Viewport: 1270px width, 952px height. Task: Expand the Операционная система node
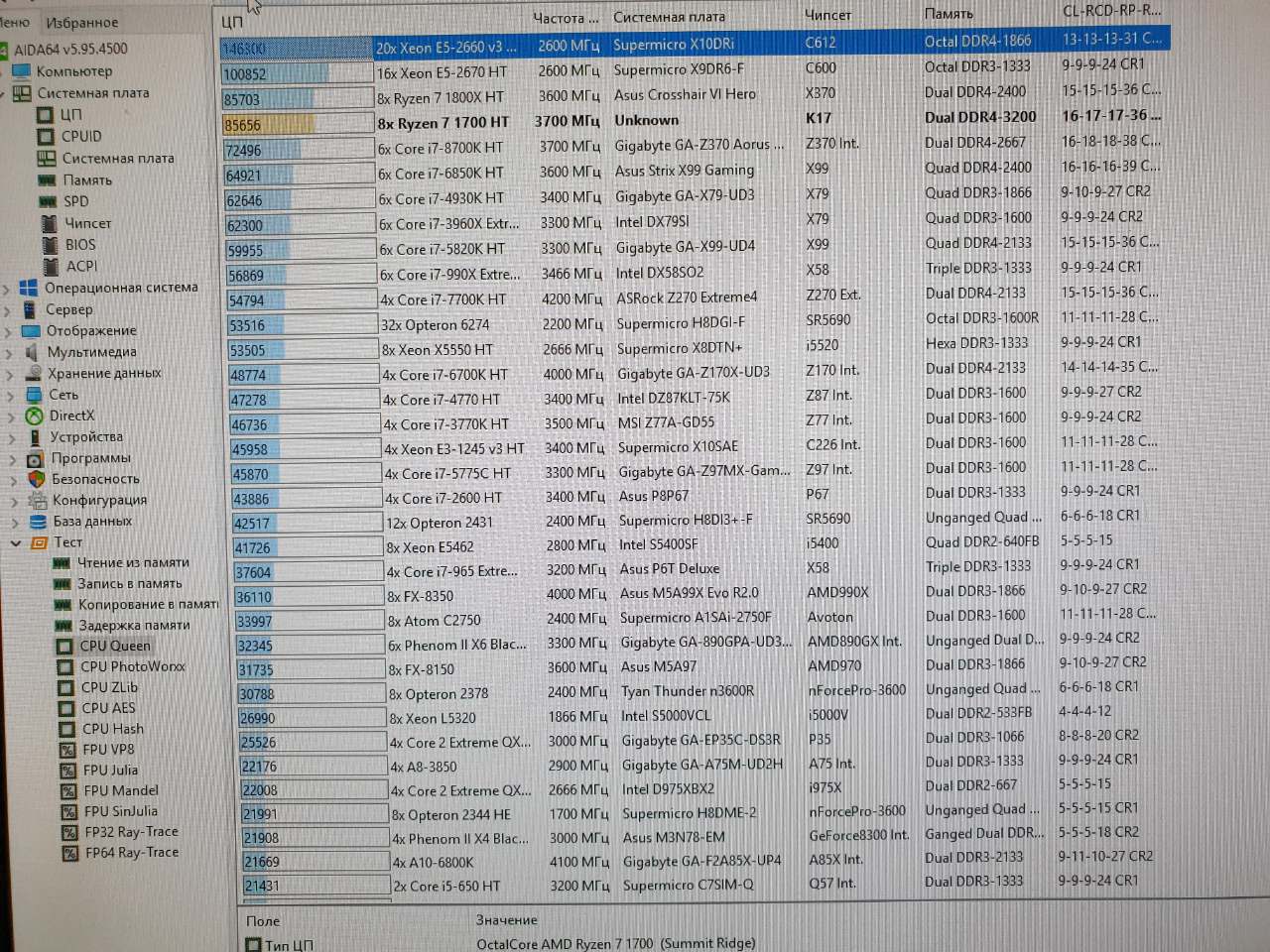7,290
